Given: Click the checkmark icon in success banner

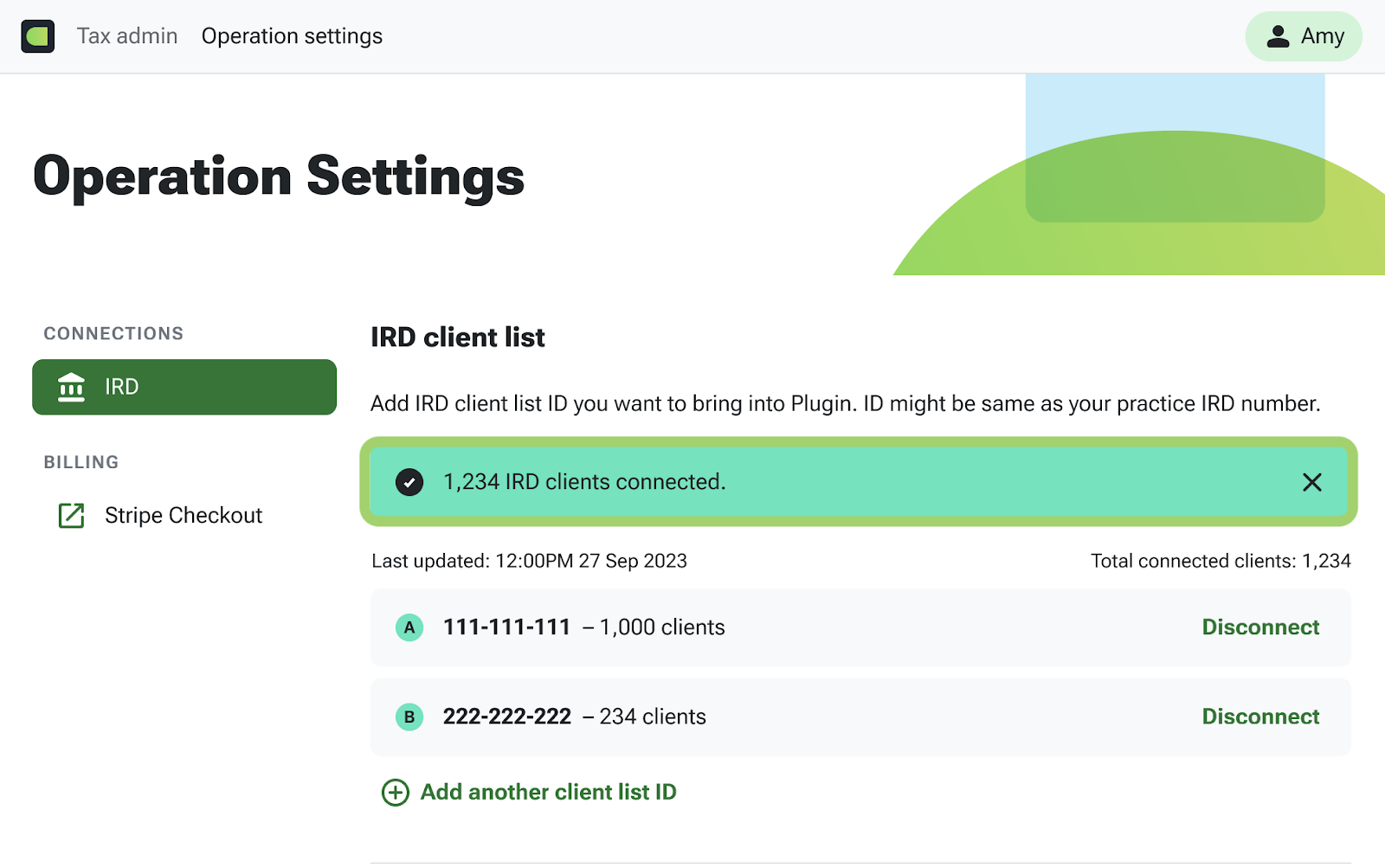Looking at the screenshot, I should (x=409, y=482).
